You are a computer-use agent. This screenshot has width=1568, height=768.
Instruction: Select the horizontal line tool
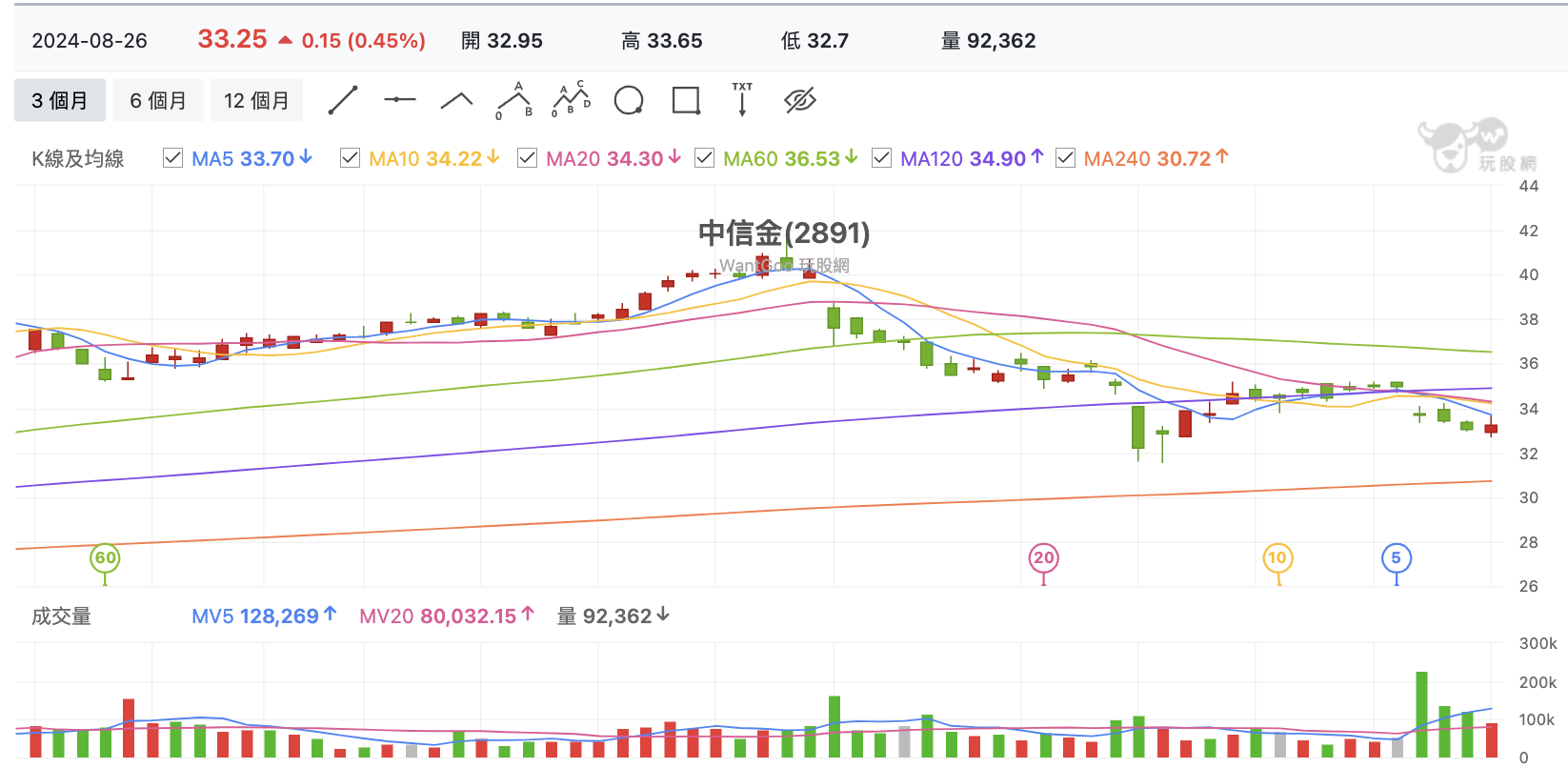pos(400,100)
